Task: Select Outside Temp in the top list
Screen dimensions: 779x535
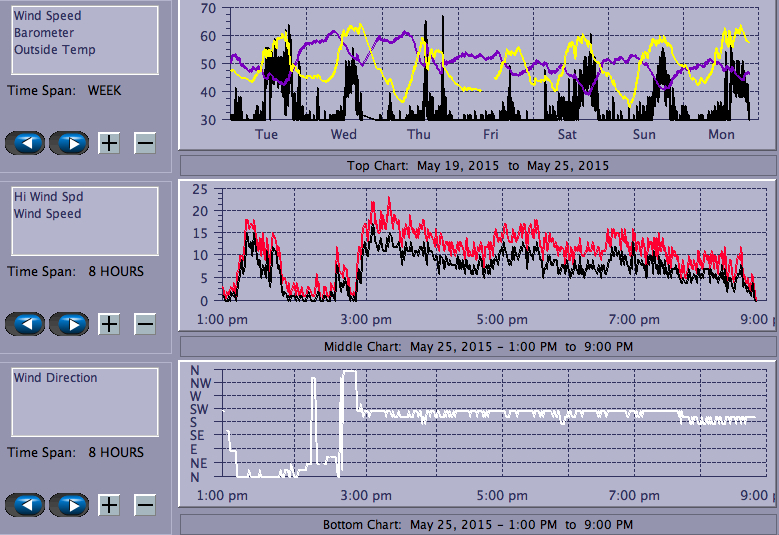Action: click(55, 50)
